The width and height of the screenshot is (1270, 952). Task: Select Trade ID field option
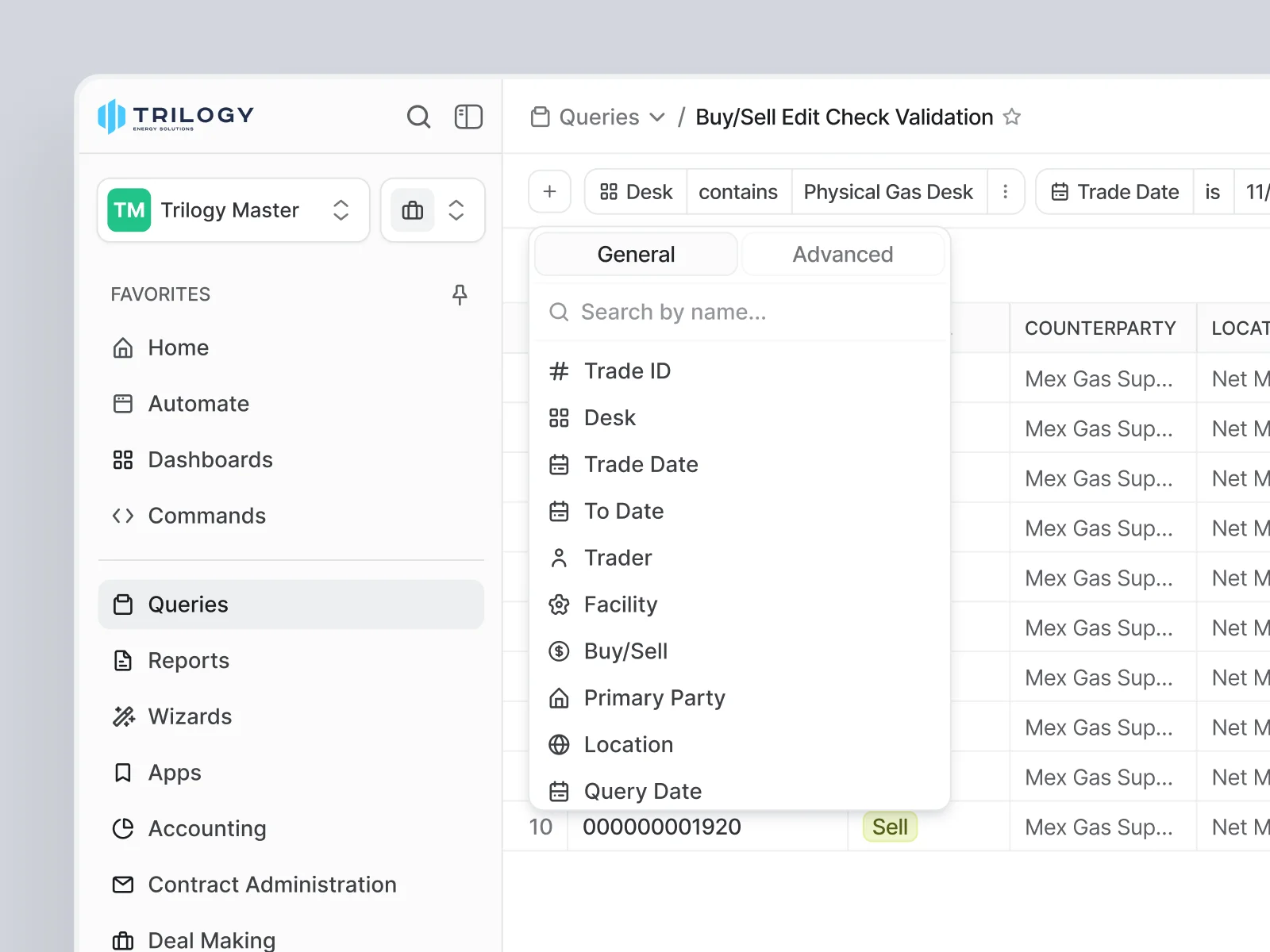point(740,371)
